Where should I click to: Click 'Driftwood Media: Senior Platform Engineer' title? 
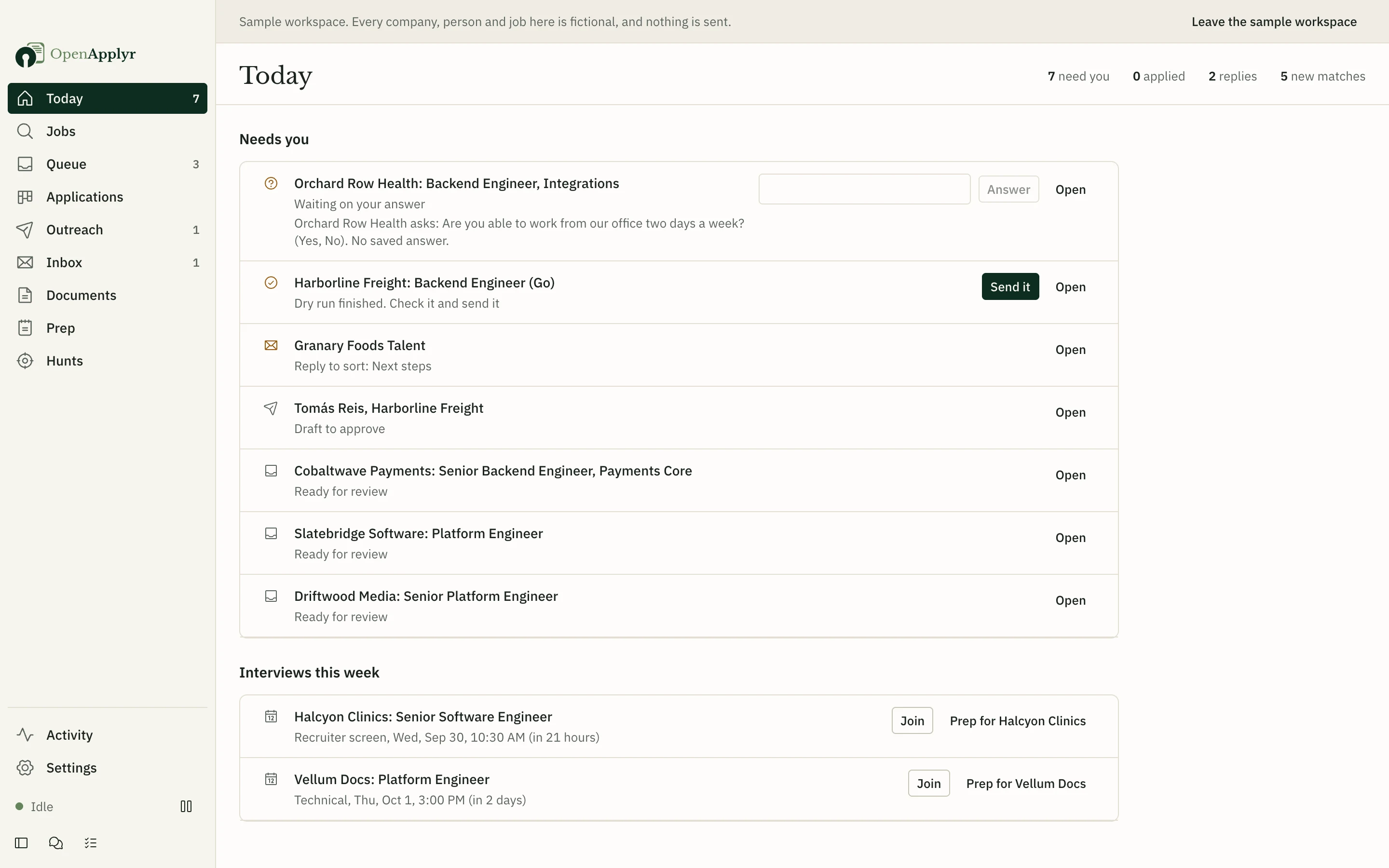[426, 596]
